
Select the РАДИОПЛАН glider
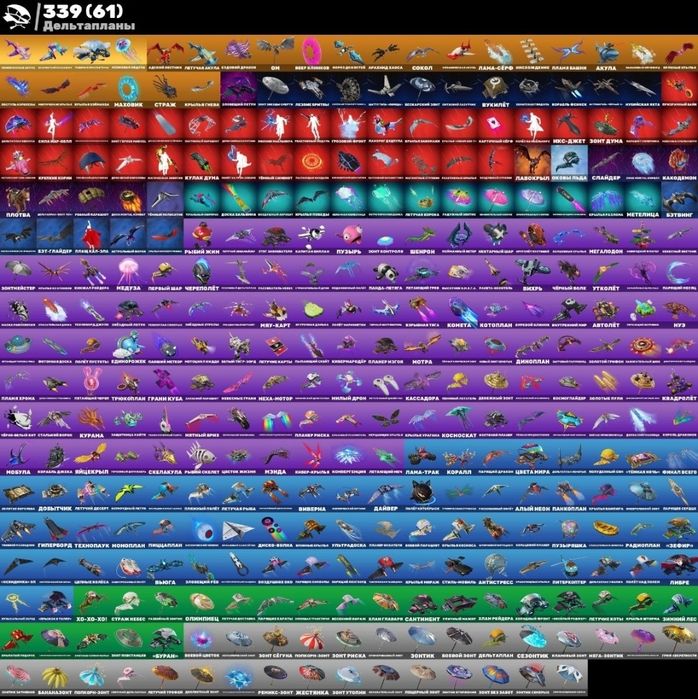(642, 530)
